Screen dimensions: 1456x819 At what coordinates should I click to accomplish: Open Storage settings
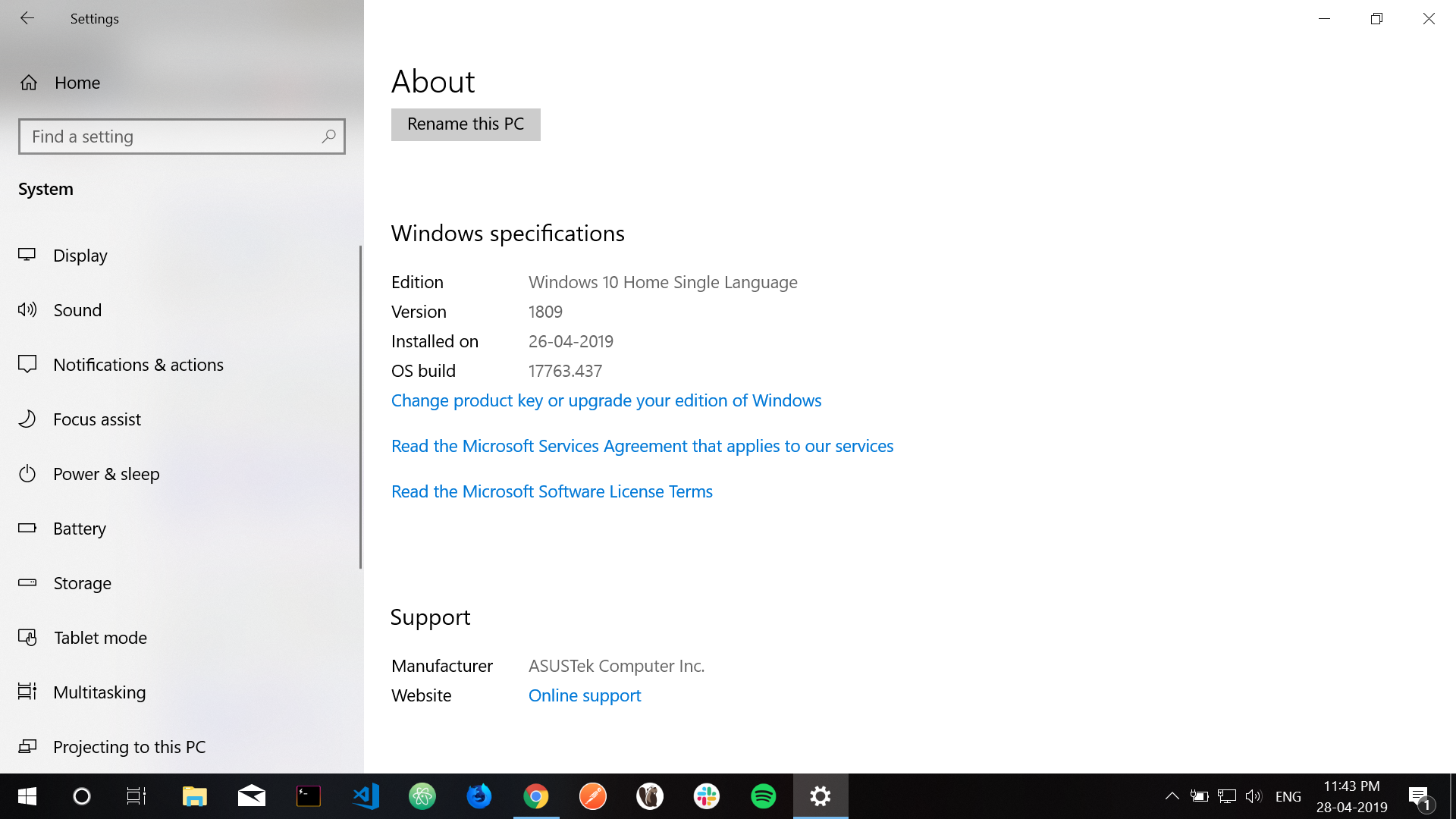(x=65, y=583)
